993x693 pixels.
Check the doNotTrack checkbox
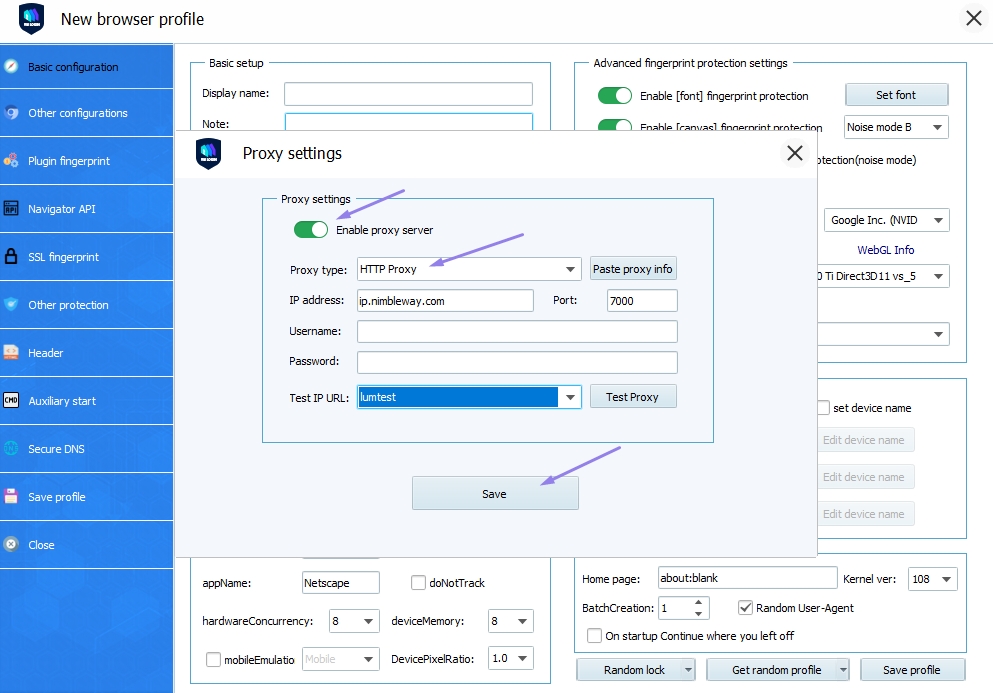click(418, 582)
